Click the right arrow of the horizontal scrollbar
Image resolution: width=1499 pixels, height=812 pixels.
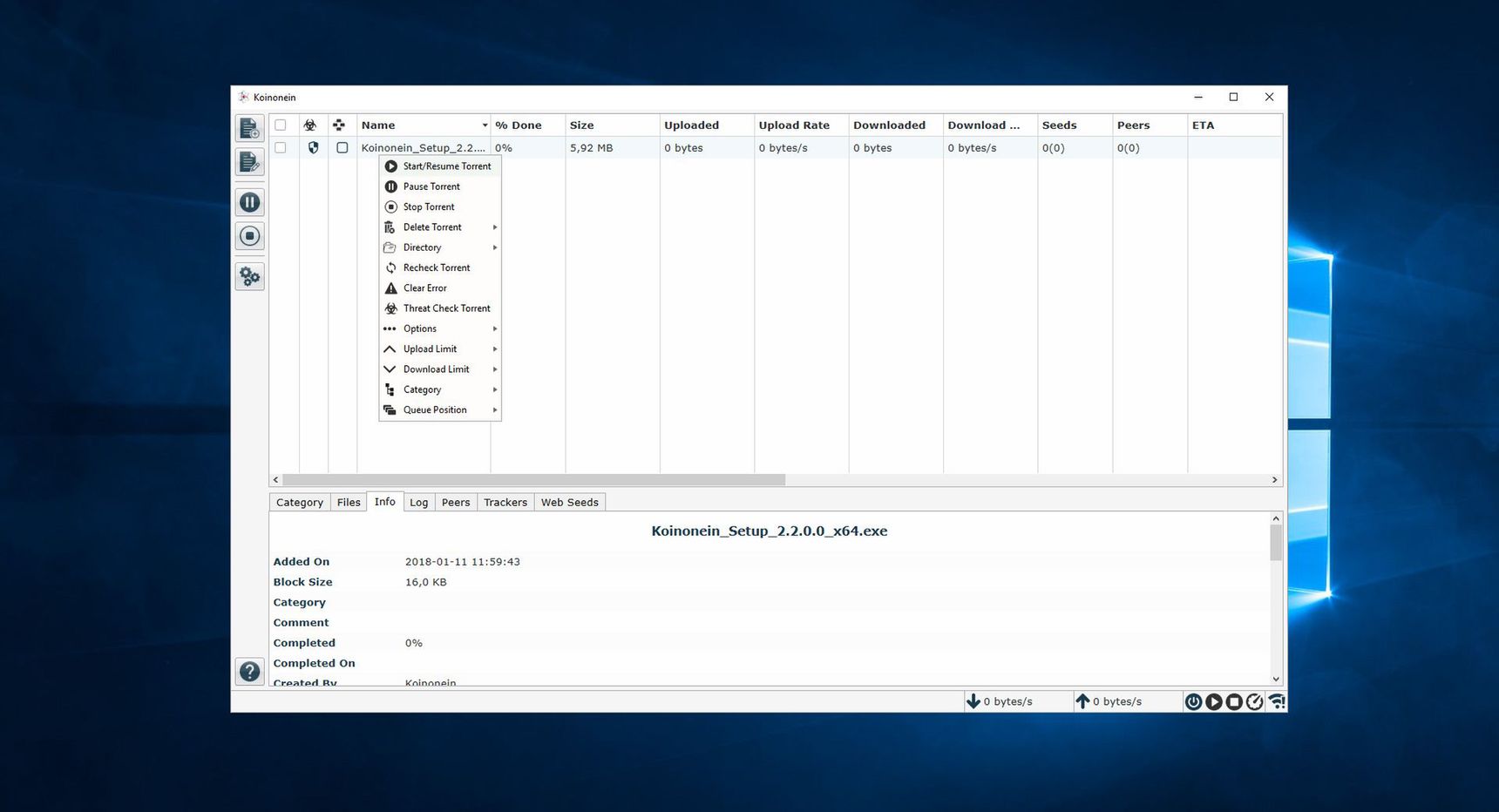(1274, 480)
